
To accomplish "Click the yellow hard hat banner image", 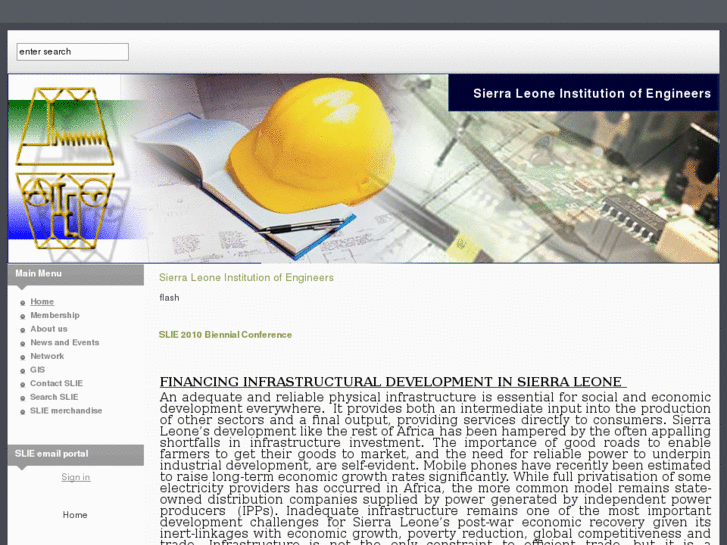I will (311, 145).
